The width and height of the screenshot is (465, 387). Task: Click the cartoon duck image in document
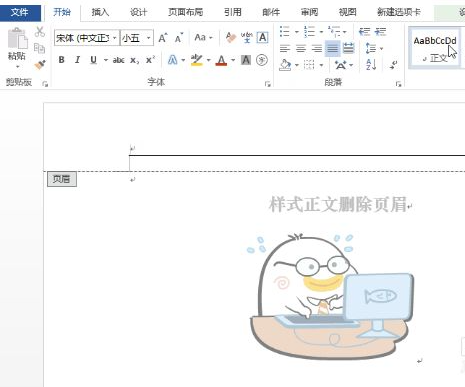coord(331,296)
